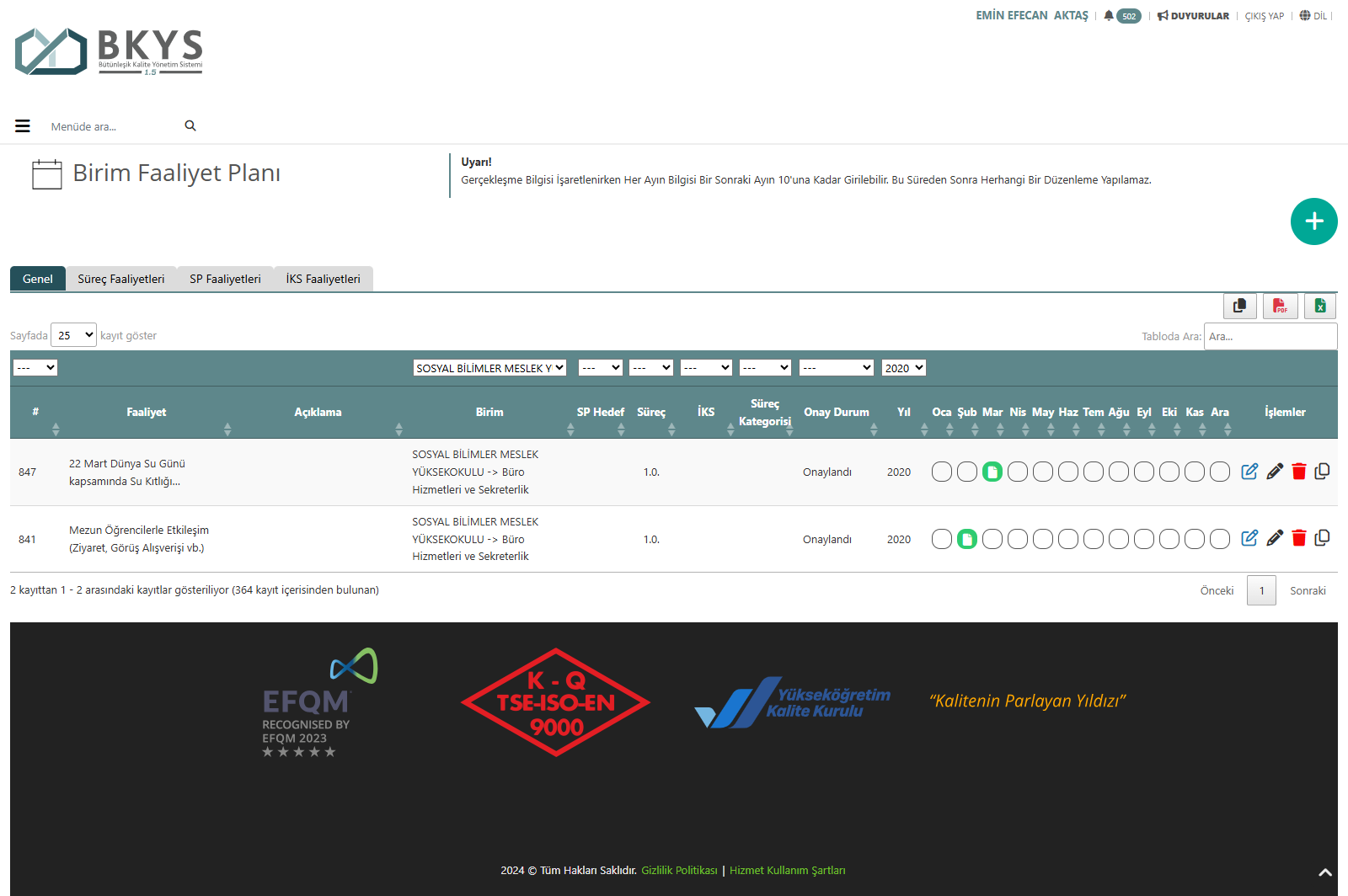Screen dimensions: 1348x896
Task: Edit record 841 with pencil icon
Action: (1275, 538)
